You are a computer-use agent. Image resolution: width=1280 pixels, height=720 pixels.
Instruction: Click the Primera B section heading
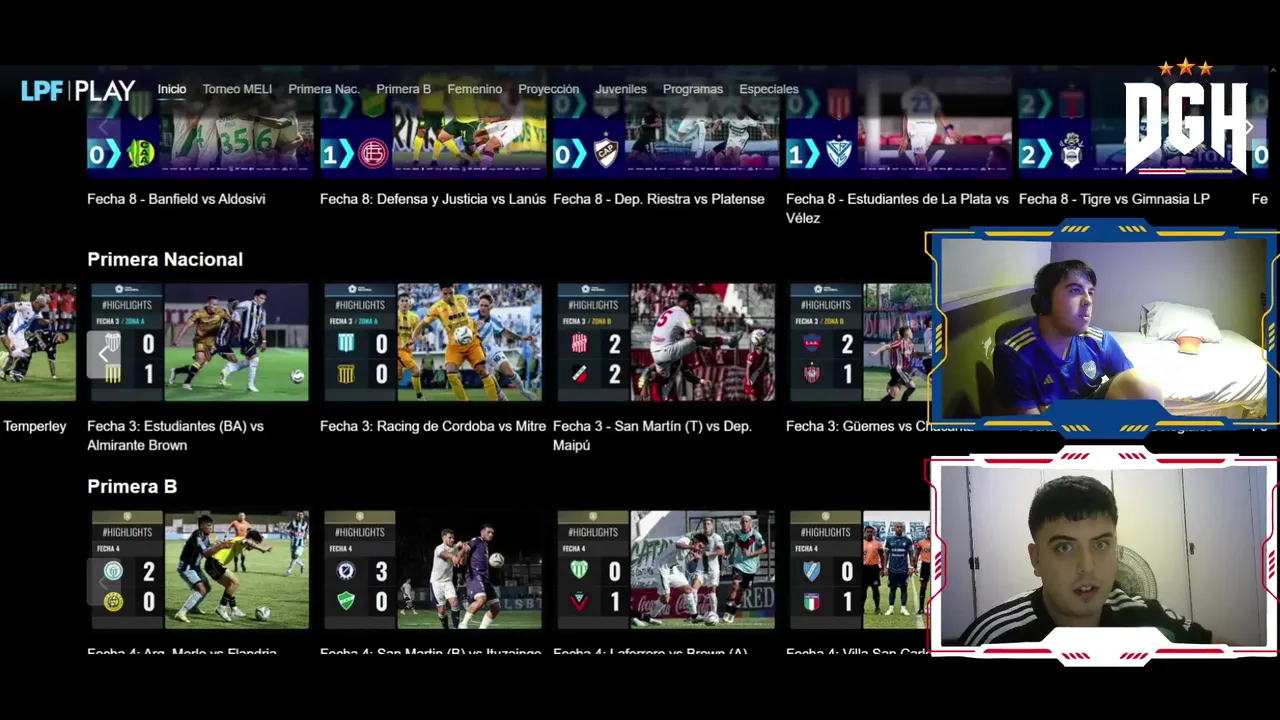coord(132,486)
